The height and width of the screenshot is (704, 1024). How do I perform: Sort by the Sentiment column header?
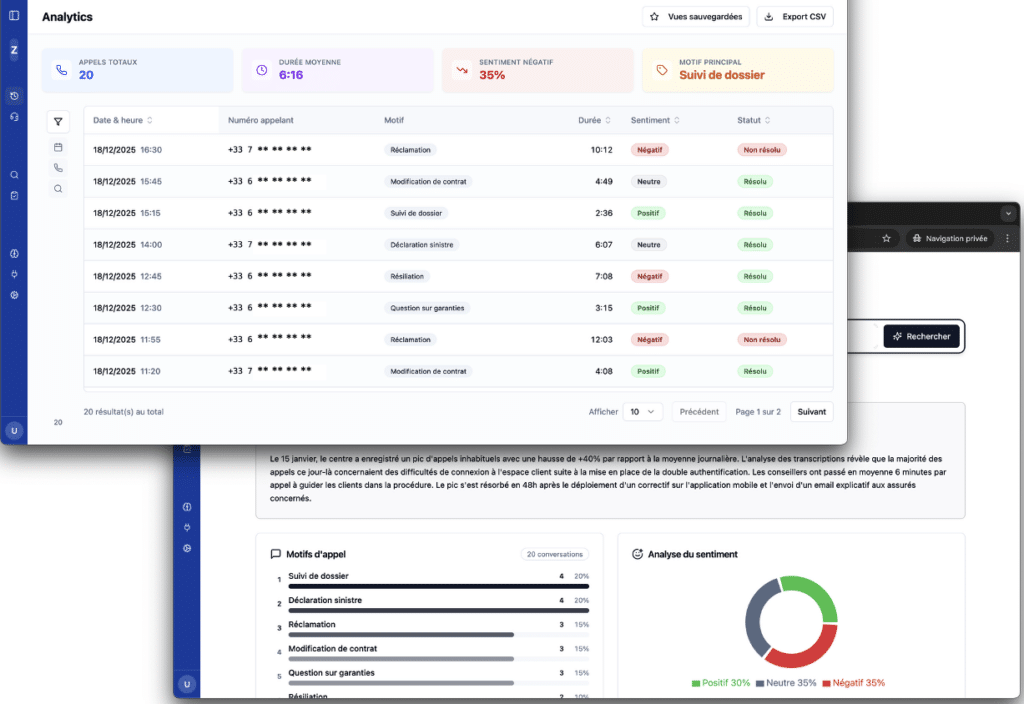(655, 121)
